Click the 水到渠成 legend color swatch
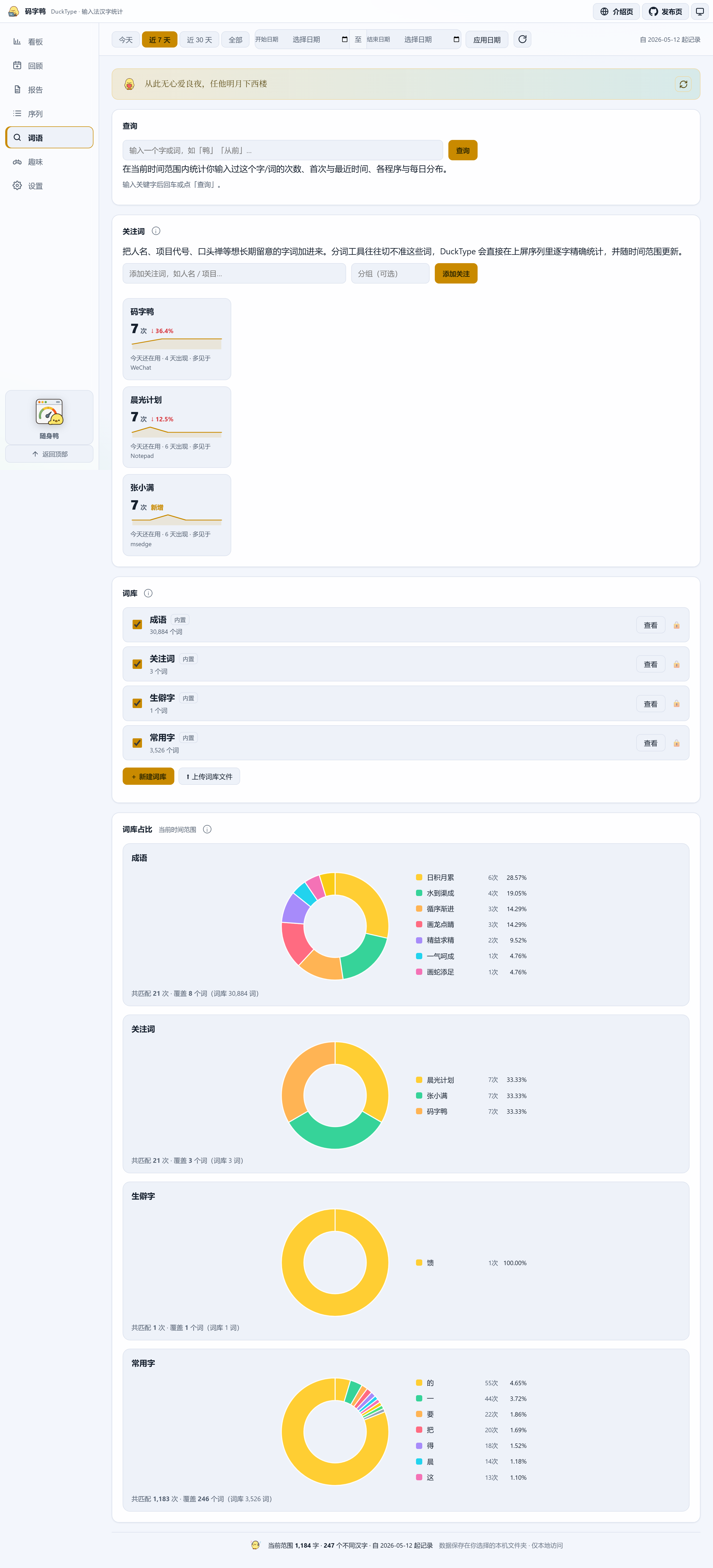This screenshot has width=713, height=1568. (419, 893)
